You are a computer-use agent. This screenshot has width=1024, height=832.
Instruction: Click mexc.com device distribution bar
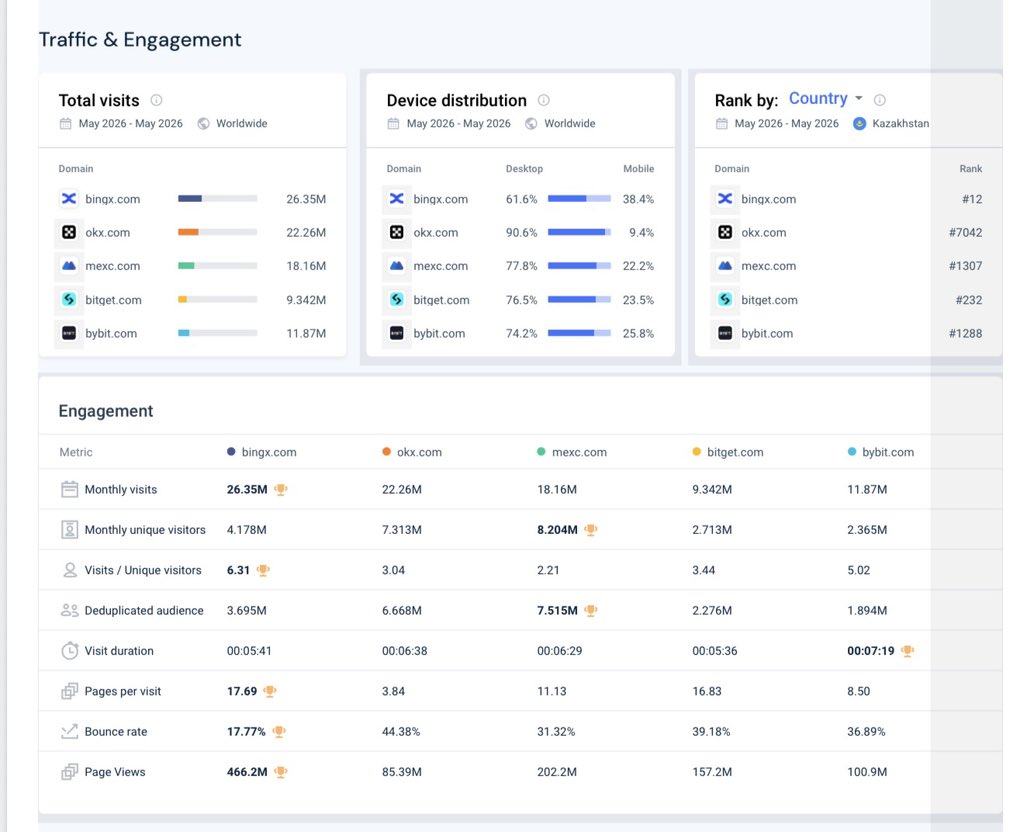(x=579, y=266)
